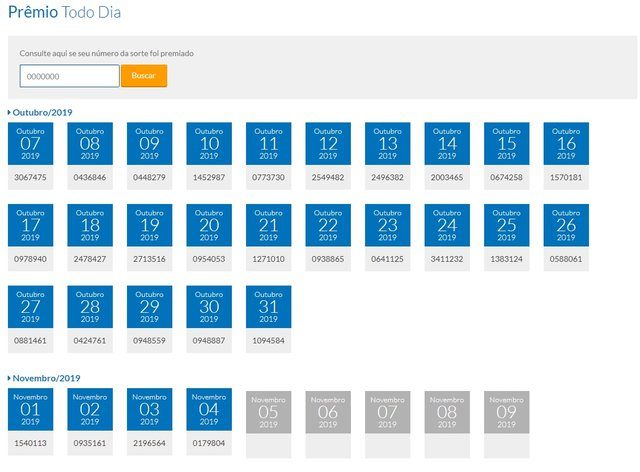Click the Outubro 13 2019 date tile
640x472 pixels.
387,144
